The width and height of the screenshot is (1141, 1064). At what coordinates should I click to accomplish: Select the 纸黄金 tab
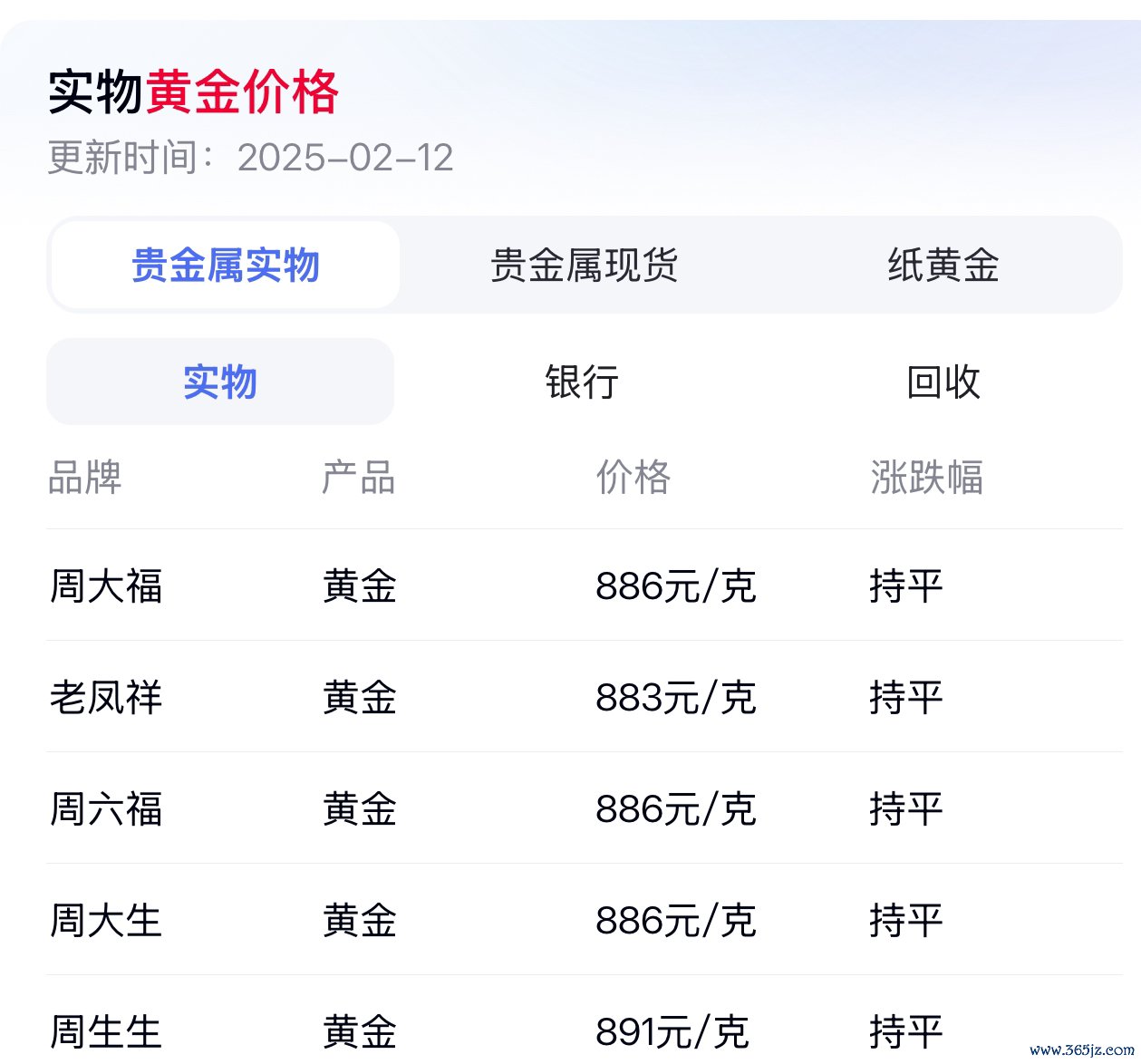[943, 265]
